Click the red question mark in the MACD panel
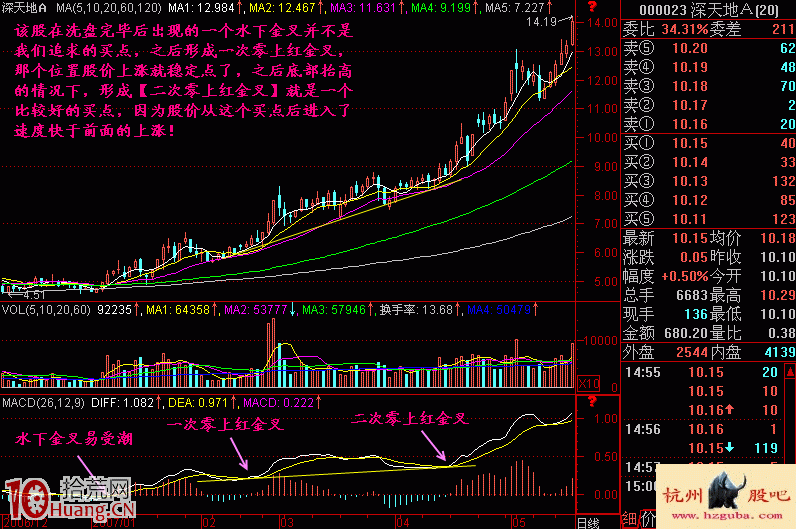Image resolution: width=796 pixels, height=529 pixels. (x=592, y=402)
